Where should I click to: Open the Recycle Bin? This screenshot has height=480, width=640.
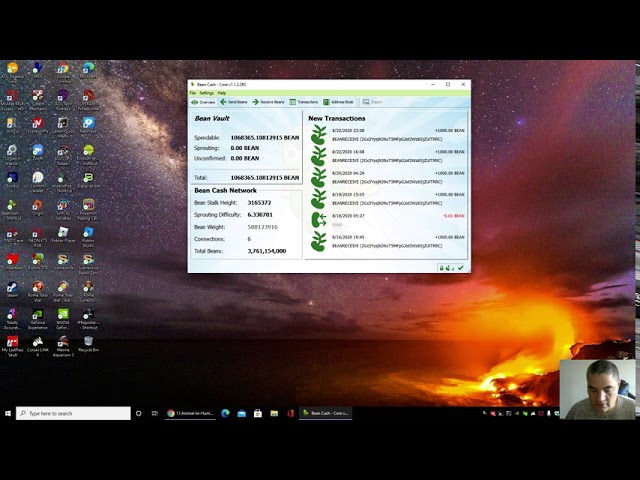[x=88, y=344]
